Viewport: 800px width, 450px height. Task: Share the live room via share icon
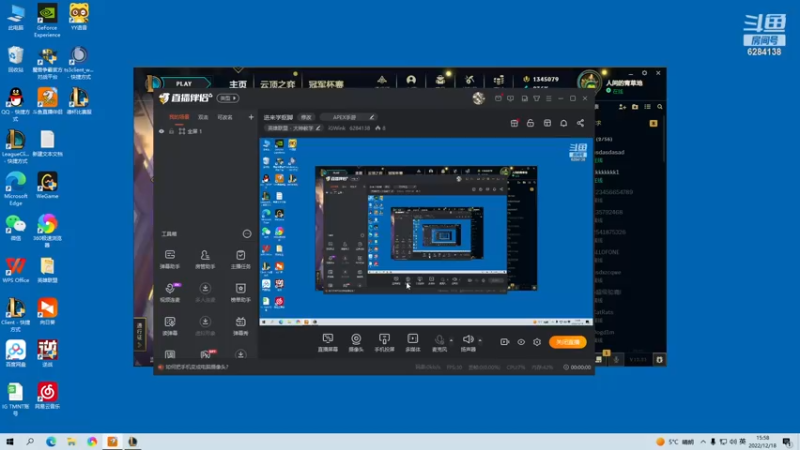581,123
